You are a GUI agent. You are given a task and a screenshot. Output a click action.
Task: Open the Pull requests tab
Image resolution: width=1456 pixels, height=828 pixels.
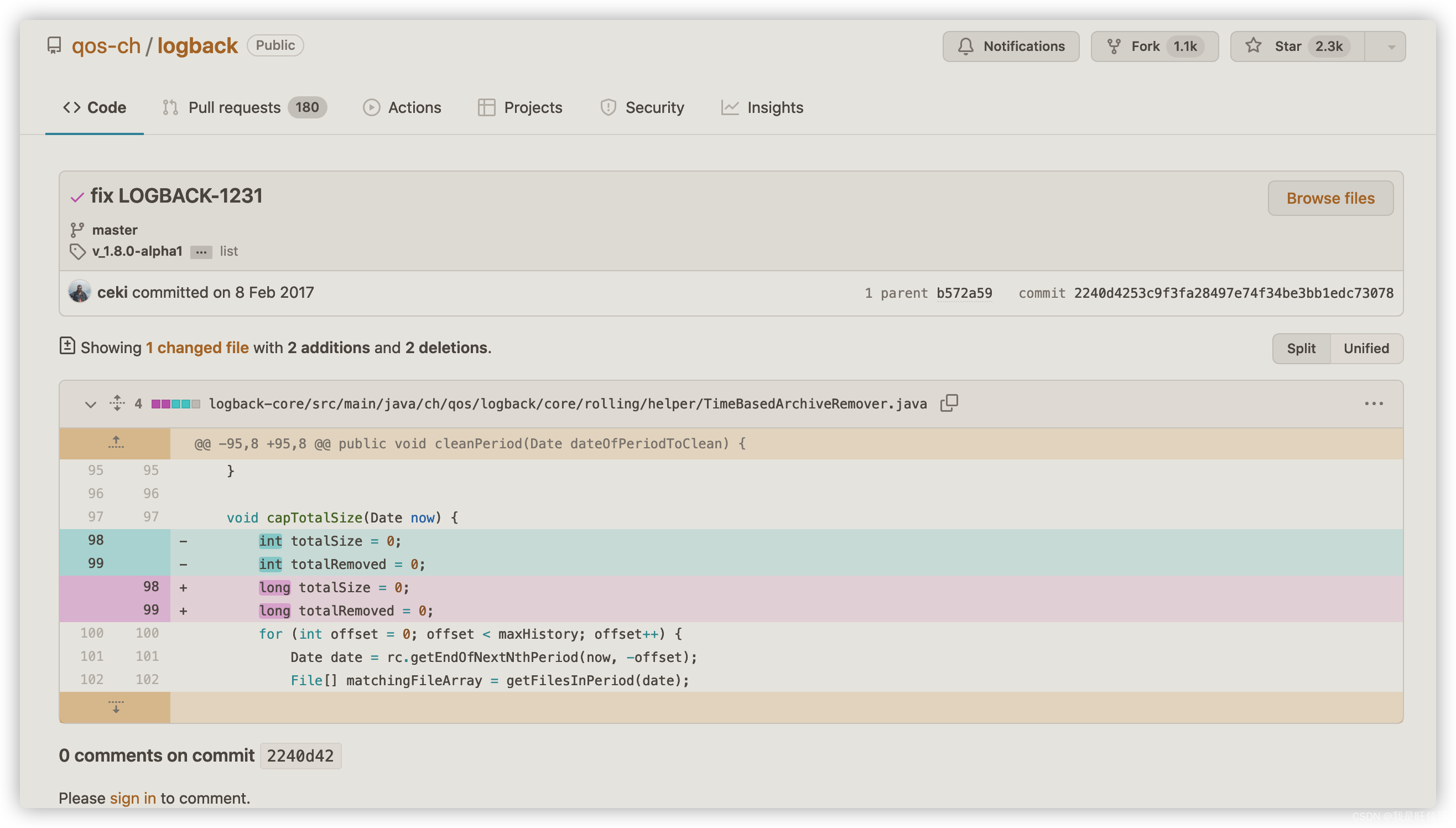(x=244, y=107)
